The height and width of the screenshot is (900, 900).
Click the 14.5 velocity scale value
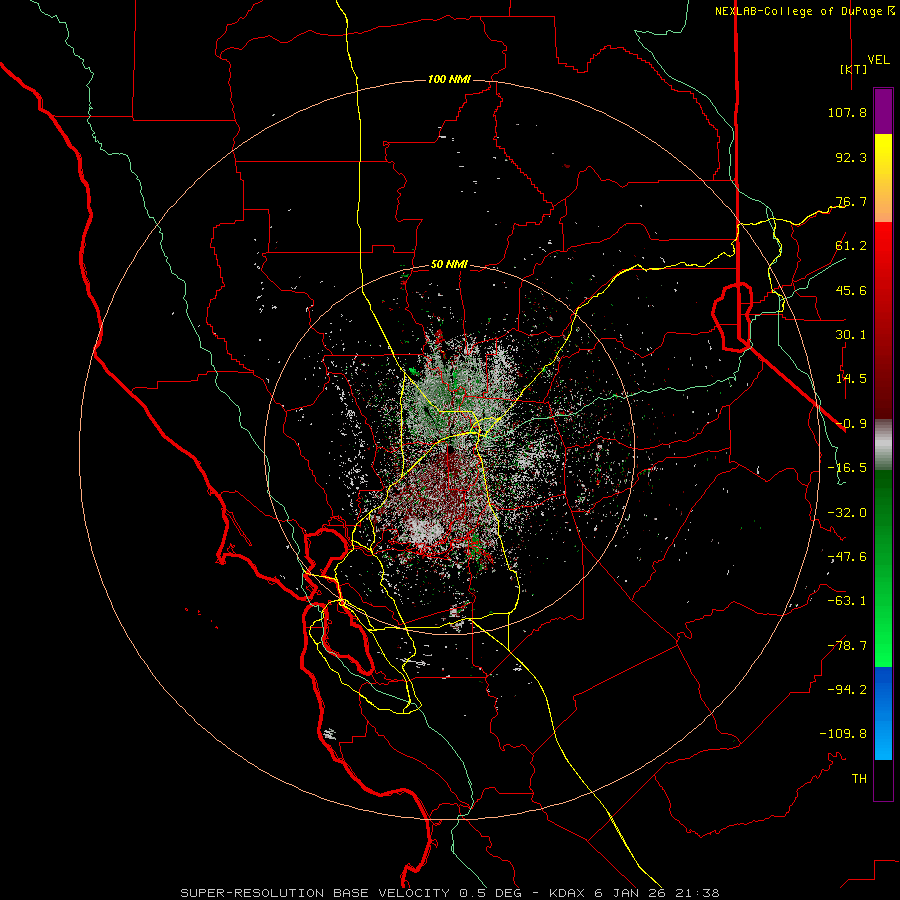coord(851,379)
